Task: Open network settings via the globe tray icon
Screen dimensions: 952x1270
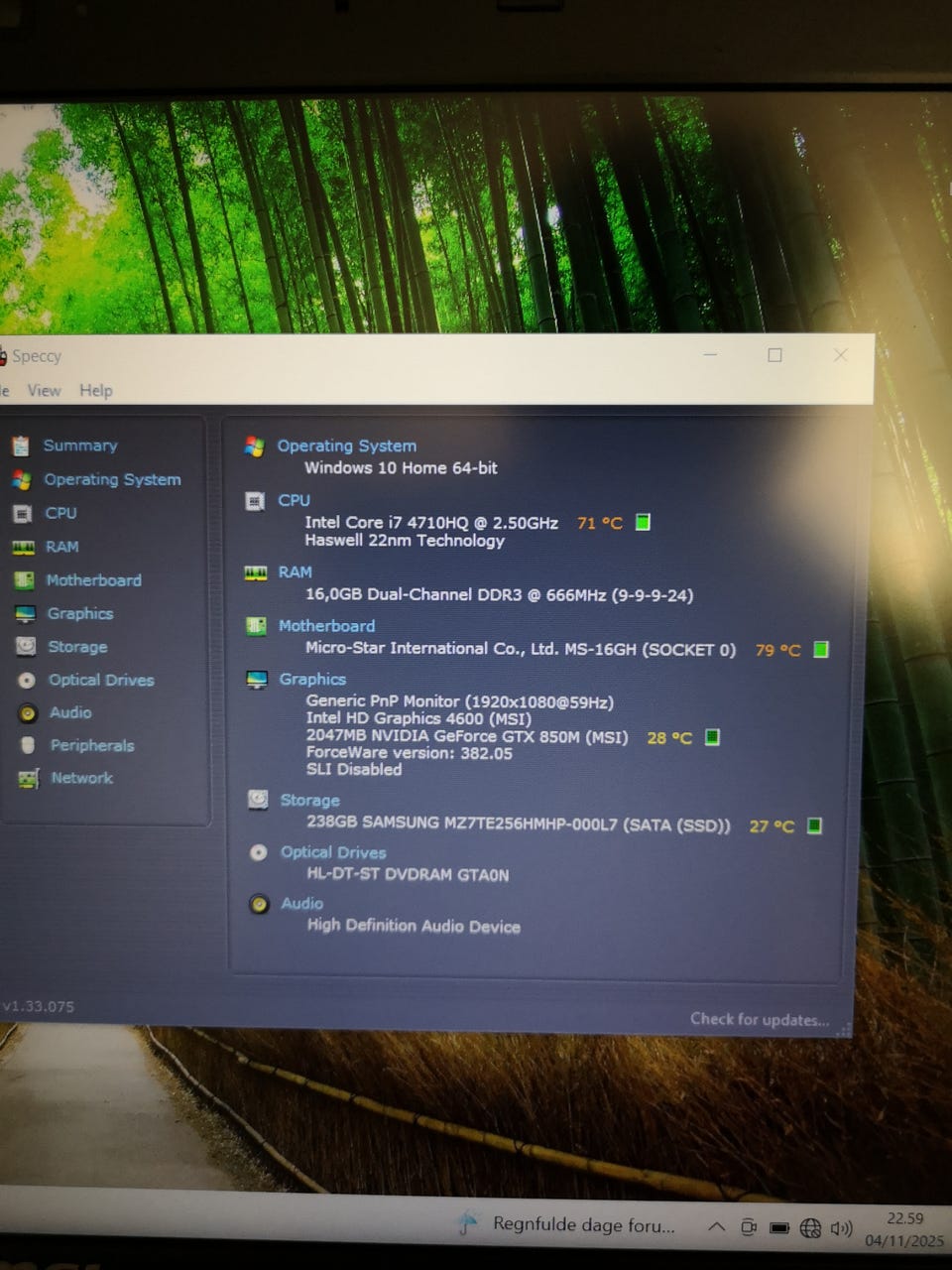Action: [810, 1228]
